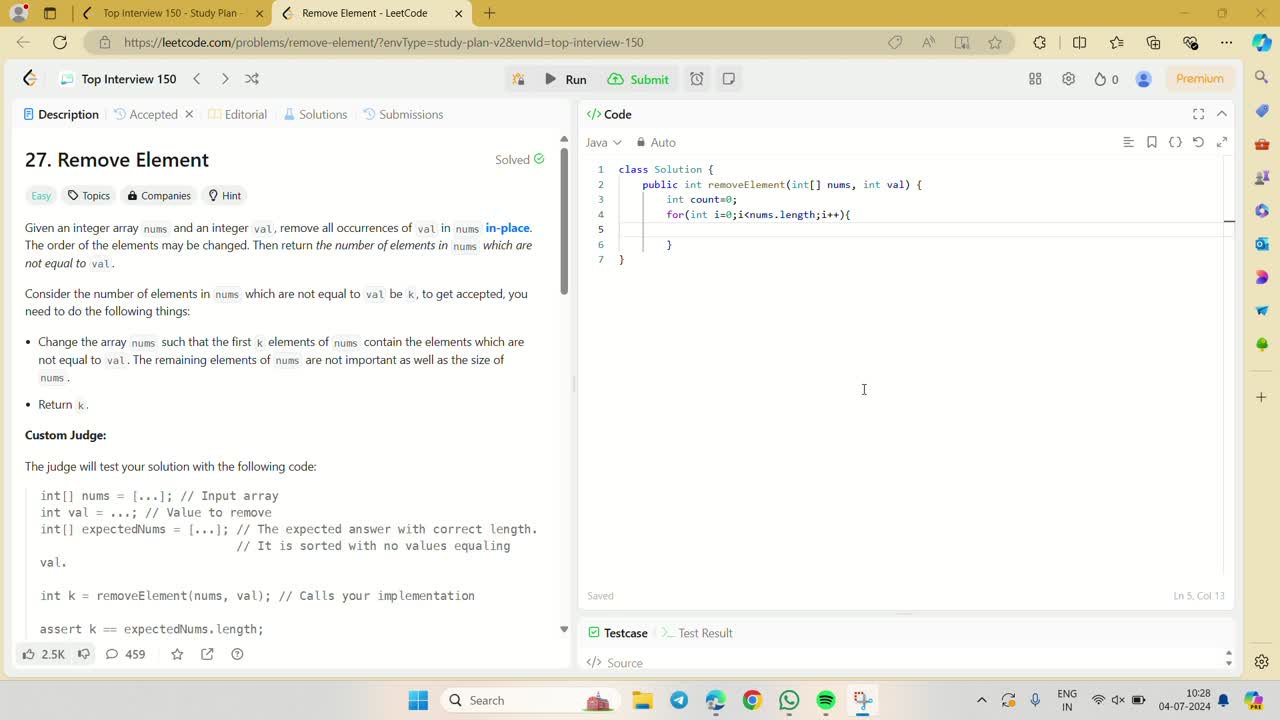Open the Submissions tab
This screenshot has width=1280, height=720.
[403, 114]
